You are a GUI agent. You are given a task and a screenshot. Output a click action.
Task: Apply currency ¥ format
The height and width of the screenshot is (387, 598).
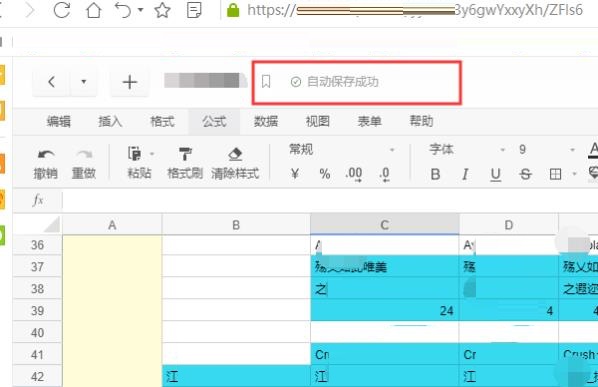click(x=294, y=175)
